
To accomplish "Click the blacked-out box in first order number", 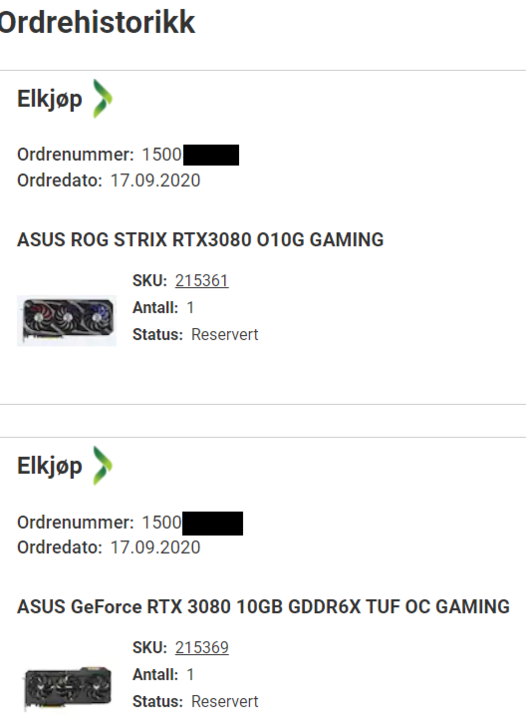I will (x=211, y=155).
